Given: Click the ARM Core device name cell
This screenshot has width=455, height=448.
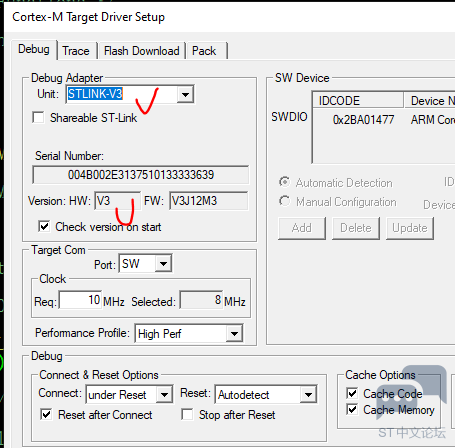Looking at the screenshot, I should [x=433, y=120].
